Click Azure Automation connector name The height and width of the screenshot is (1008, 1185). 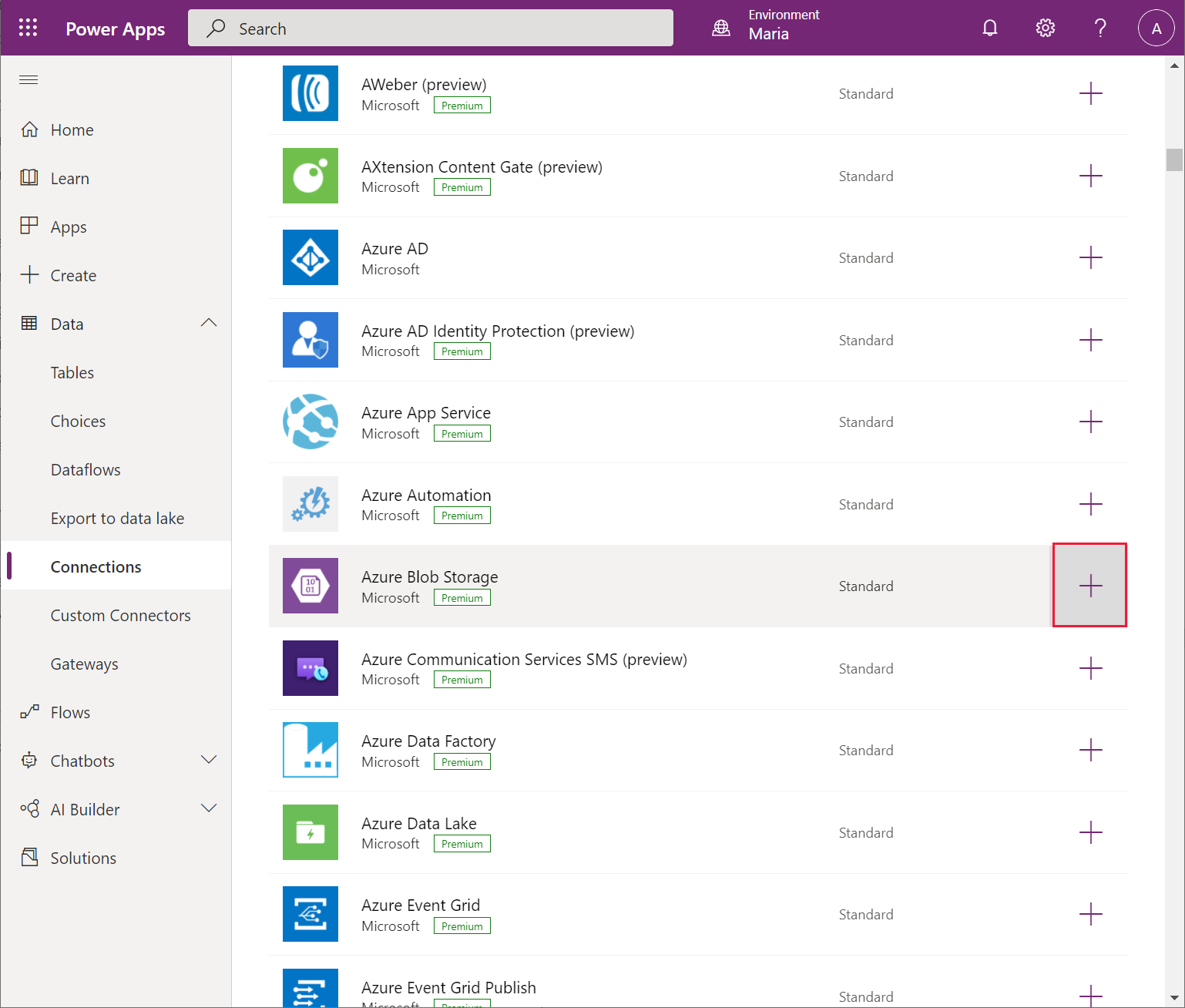click(426, 495)
